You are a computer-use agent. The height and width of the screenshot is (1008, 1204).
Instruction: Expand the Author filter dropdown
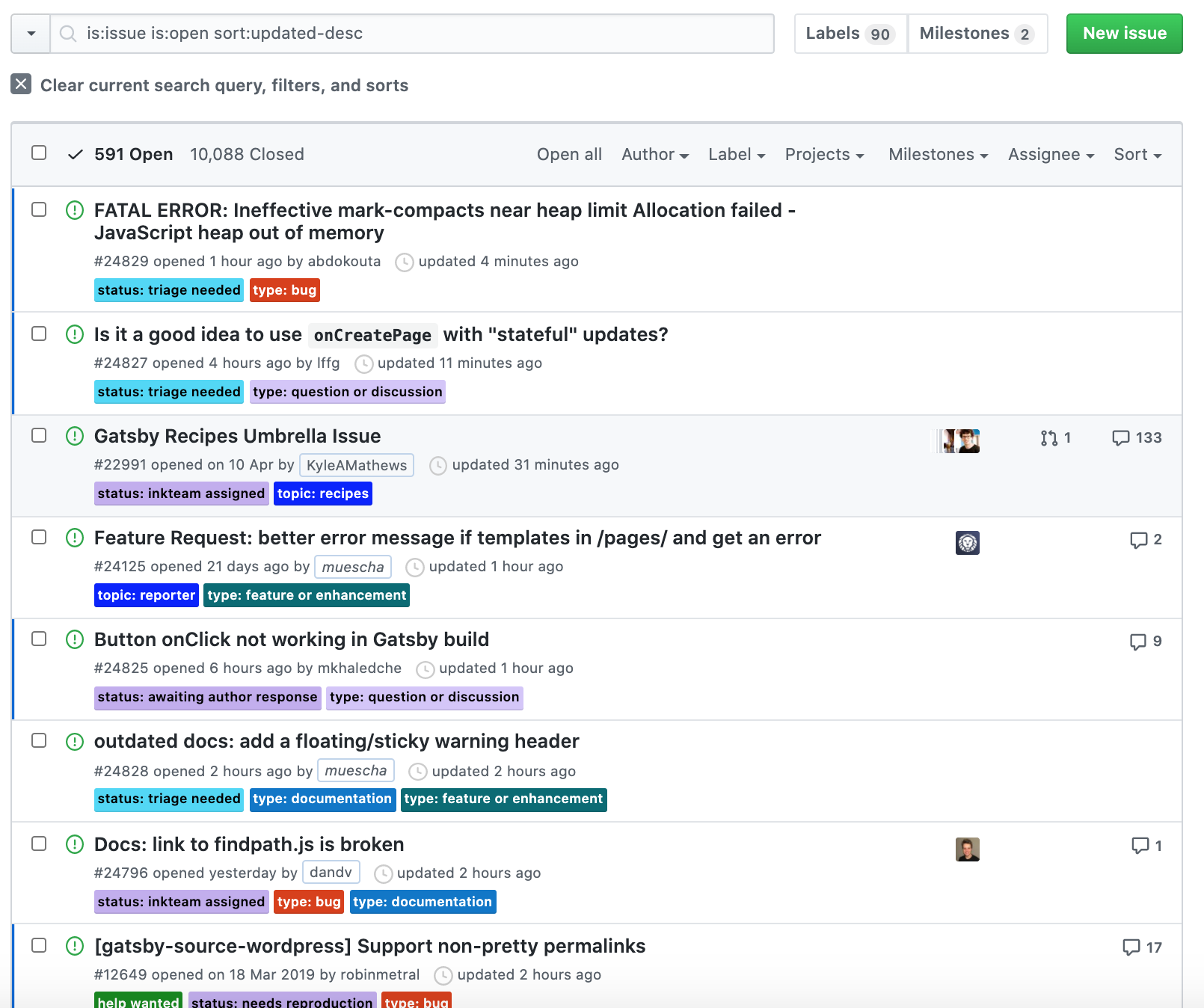click(x=655, y=155)
